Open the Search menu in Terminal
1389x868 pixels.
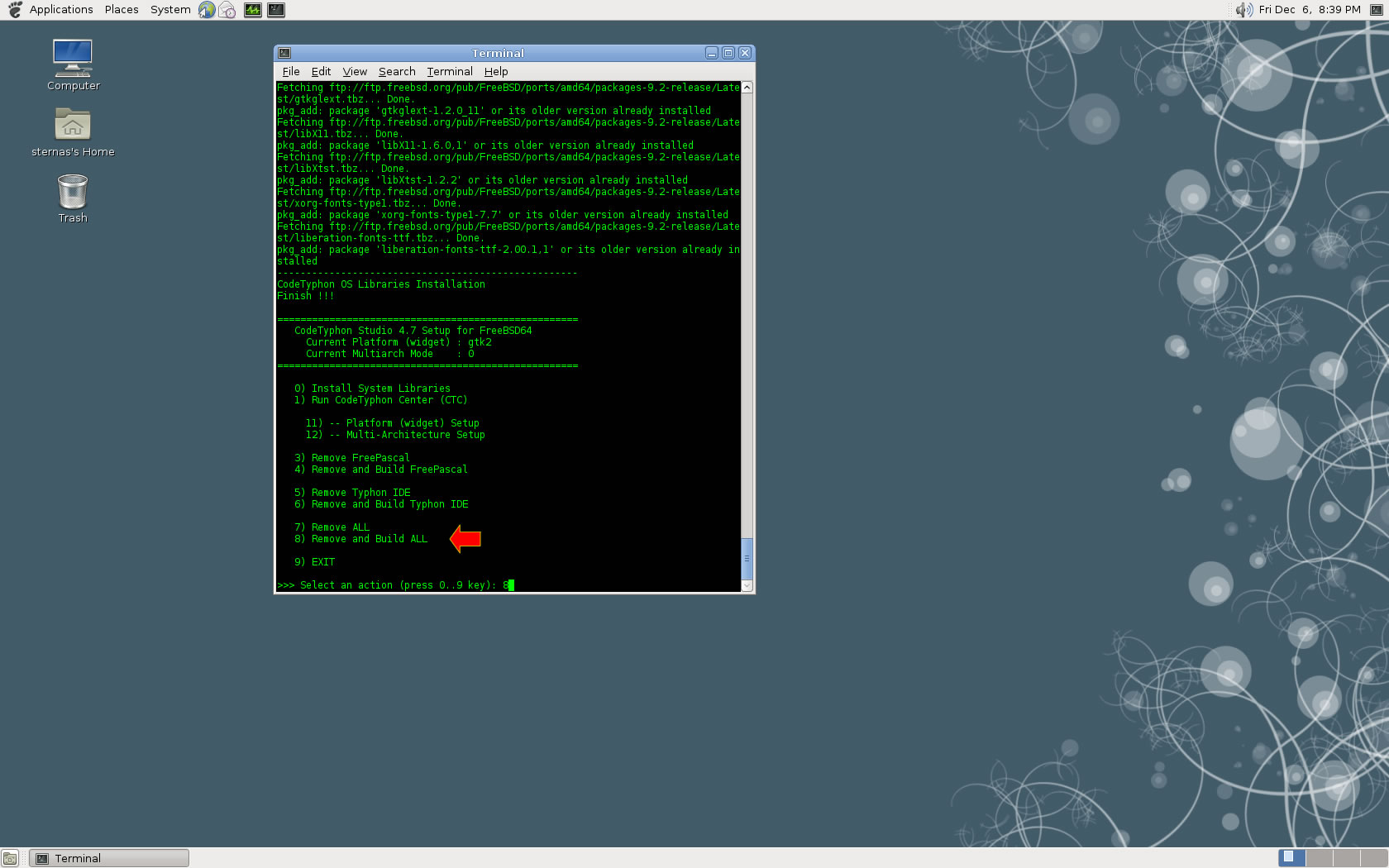[x=397, y=72]
